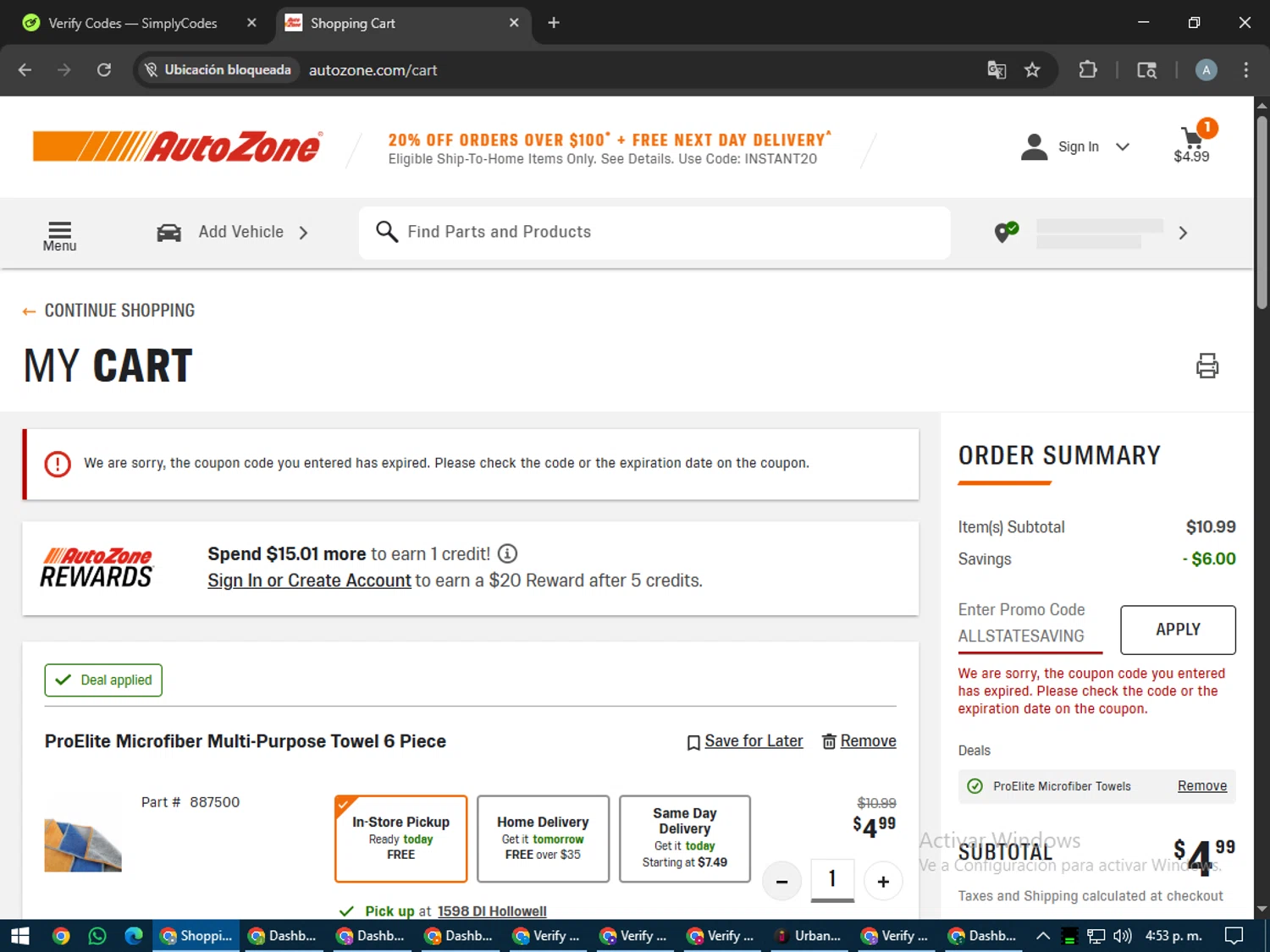Print the cart with printer icon

pyautogui.click(x=1207, y=366)
